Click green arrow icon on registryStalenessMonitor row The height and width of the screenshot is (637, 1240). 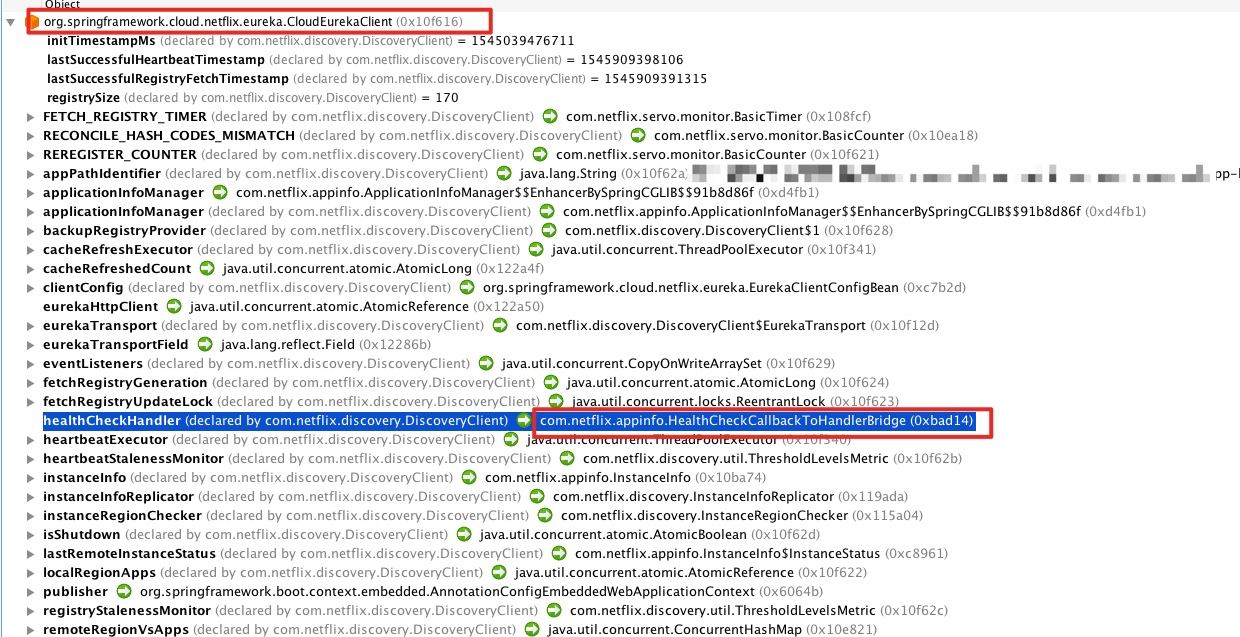[554, 610]
